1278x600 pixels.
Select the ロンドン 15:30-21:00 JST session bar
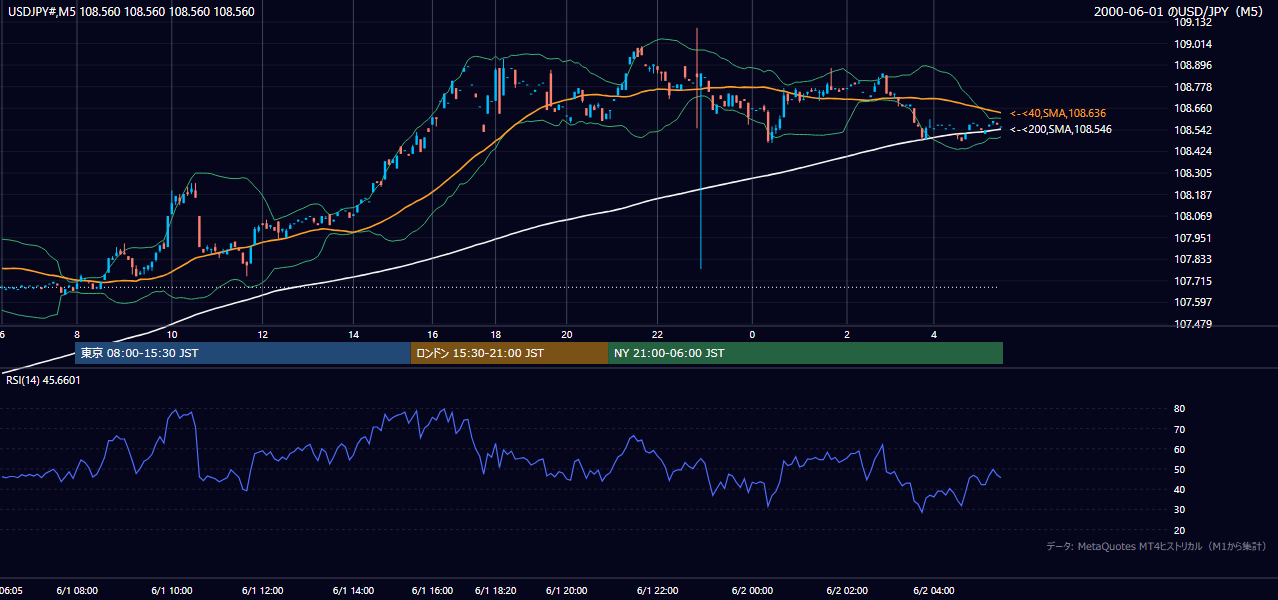point(509,353)
